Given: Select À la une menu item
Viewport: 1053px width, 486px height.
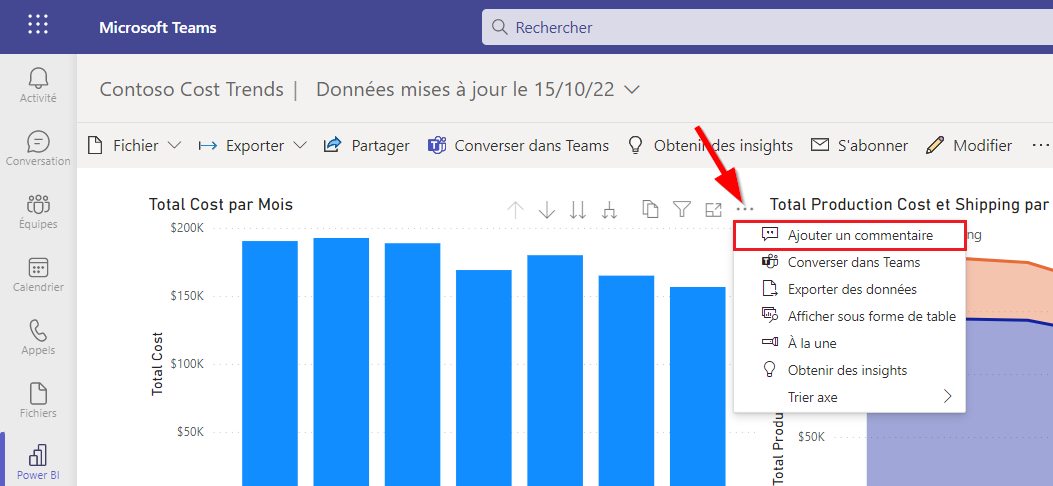Looking at the screenshot, I should [x=850, y=343].
